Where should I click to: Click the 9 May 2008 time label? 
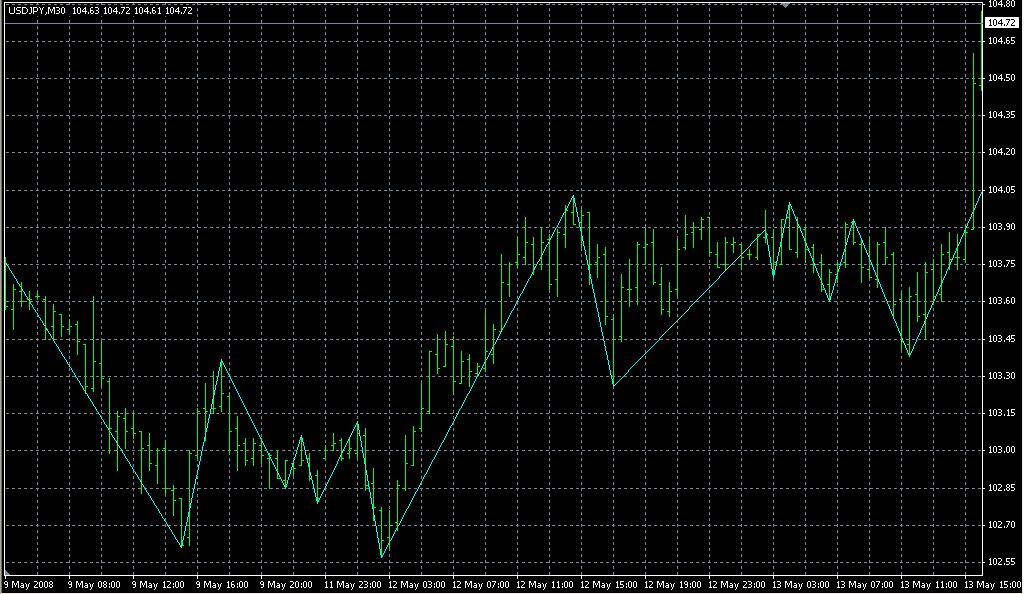32,584
